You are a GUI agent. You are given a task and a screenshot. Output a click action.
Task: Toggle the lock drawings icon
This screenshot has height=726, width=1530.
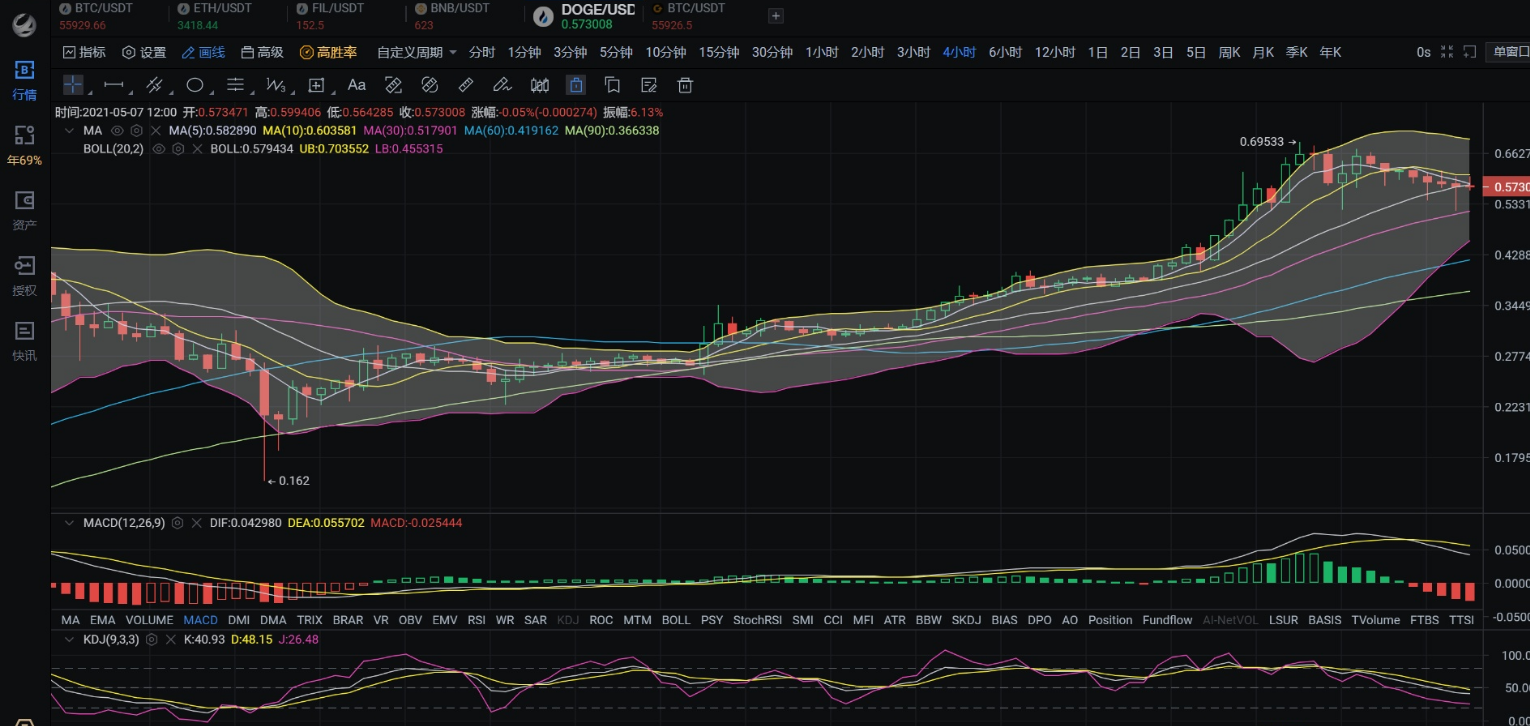[576, 85]
